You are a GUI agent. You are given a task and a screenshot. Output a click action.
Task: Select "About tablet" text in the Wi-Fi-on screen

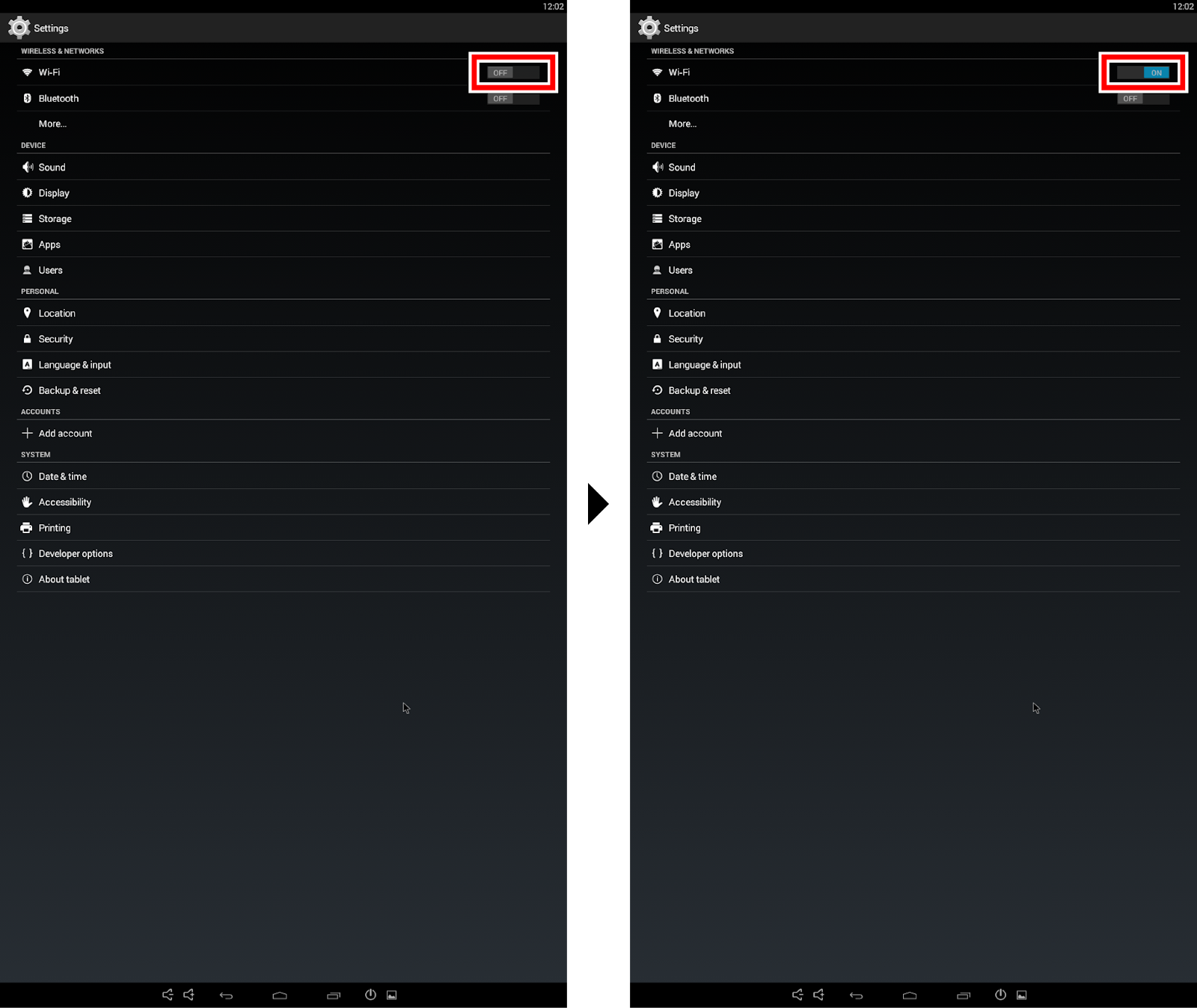click(x=694, y=580)
